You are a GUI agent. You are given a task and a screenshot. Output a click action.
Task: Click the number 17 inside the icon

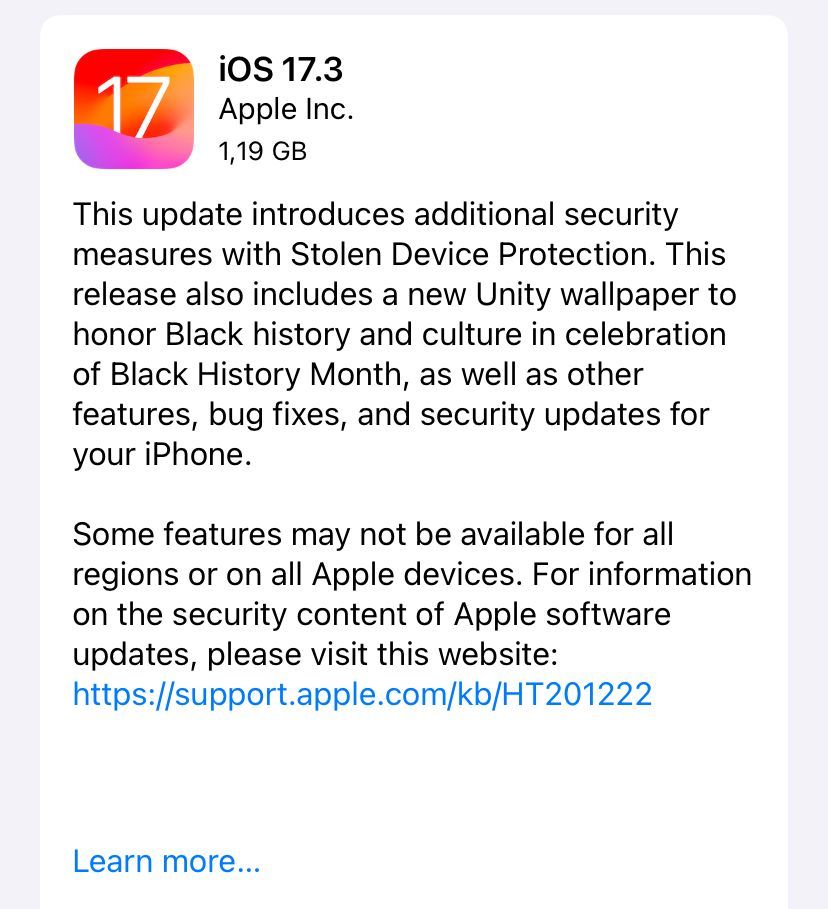[133, 107]
